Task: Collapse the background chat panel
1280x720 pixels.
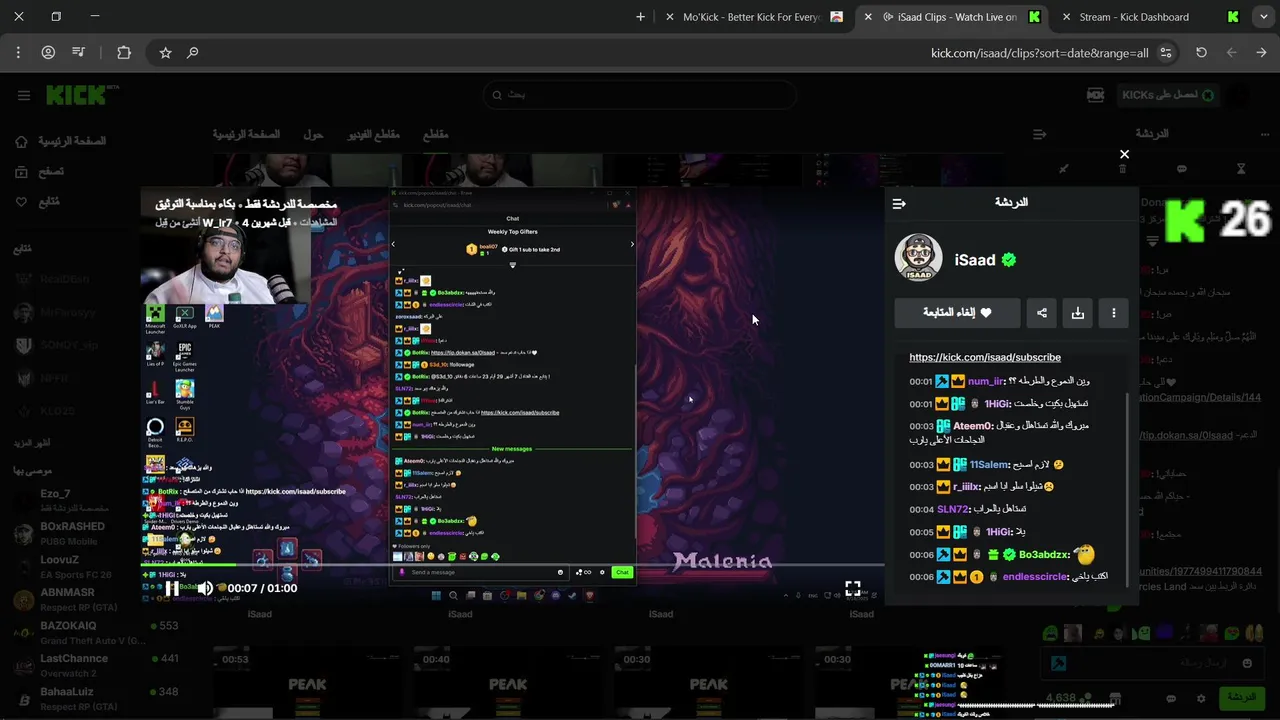Action: click(x=1040, y=133)
